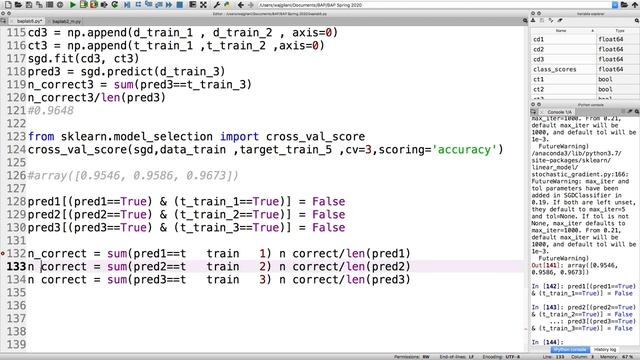Save the current file
This screenshot has height=360, width=640.
tap(29, 5)
